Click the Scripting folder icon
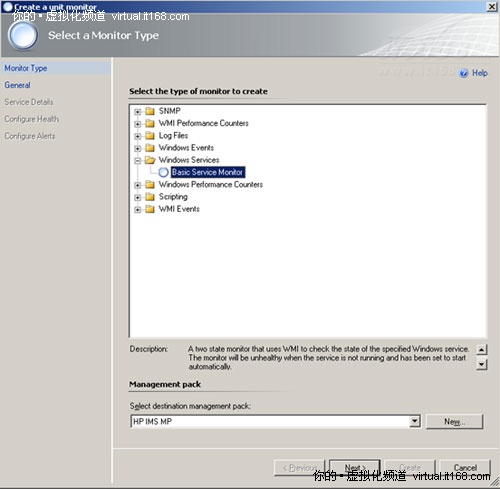 150,197
